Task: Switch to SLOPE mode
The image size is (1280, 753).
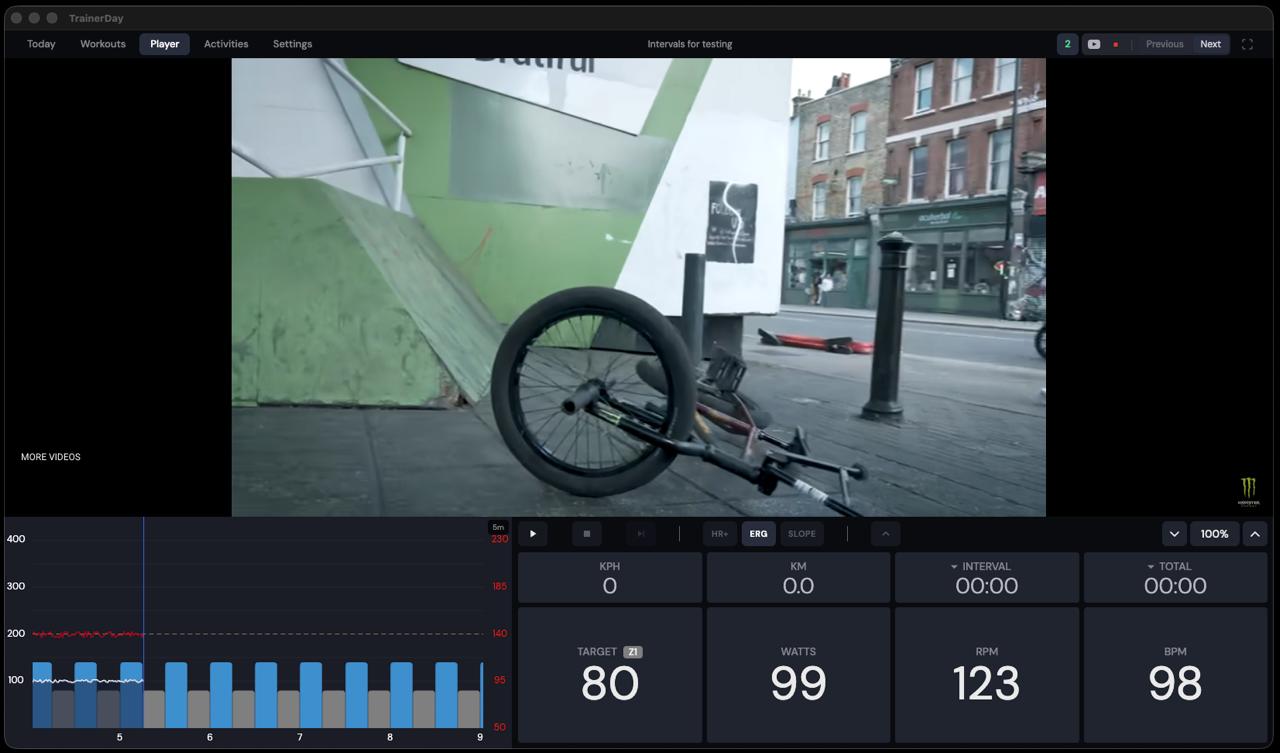Action: (x=802, y=534)
